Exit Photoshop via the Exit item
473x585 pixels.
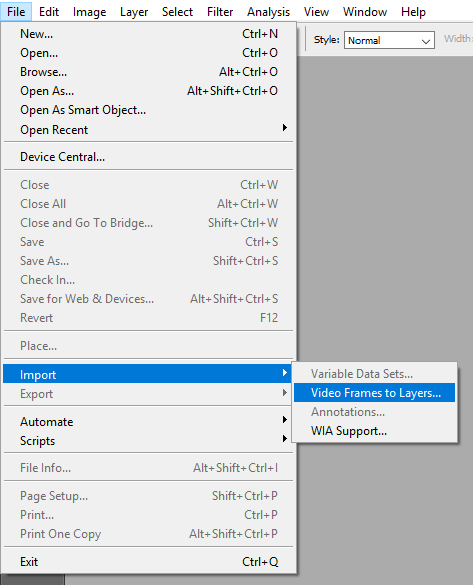point(148,561)
